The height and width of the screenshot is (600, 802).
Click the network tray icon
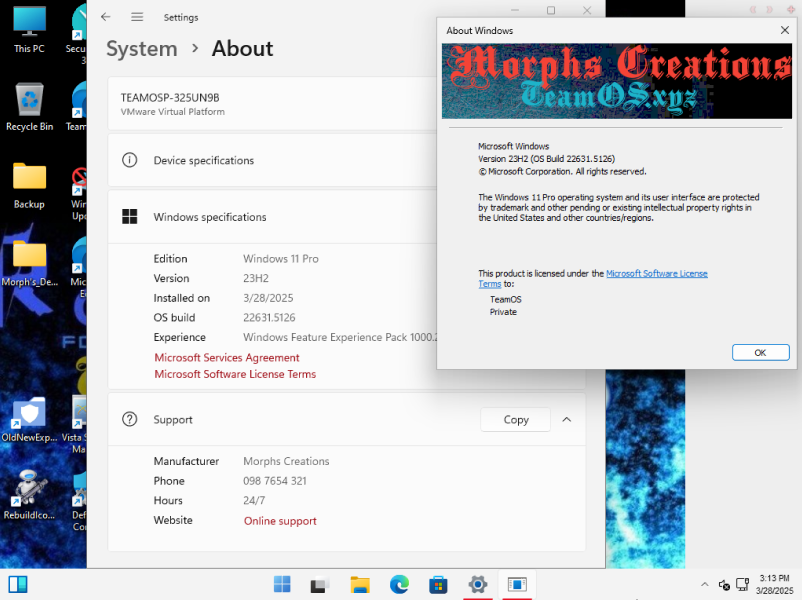click(x=742, y=584)
